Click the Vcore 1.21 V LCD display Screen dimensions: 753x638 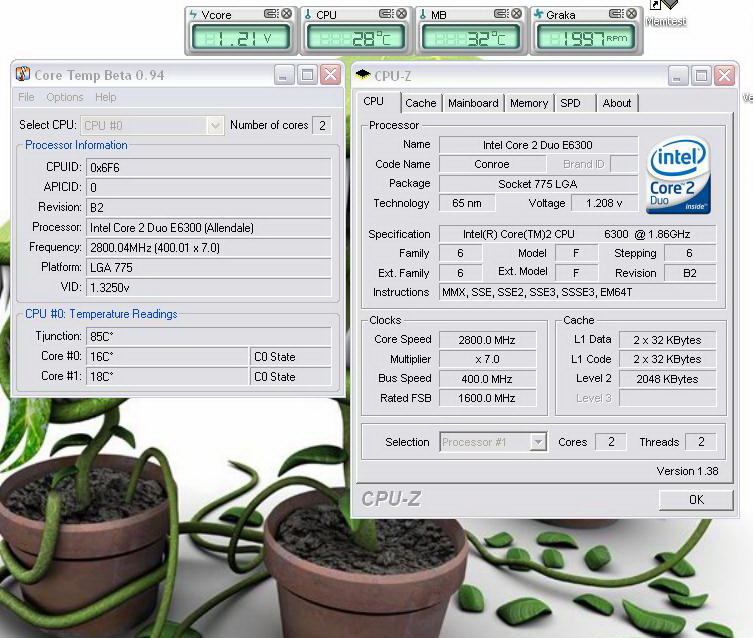(x=241, y=38)
